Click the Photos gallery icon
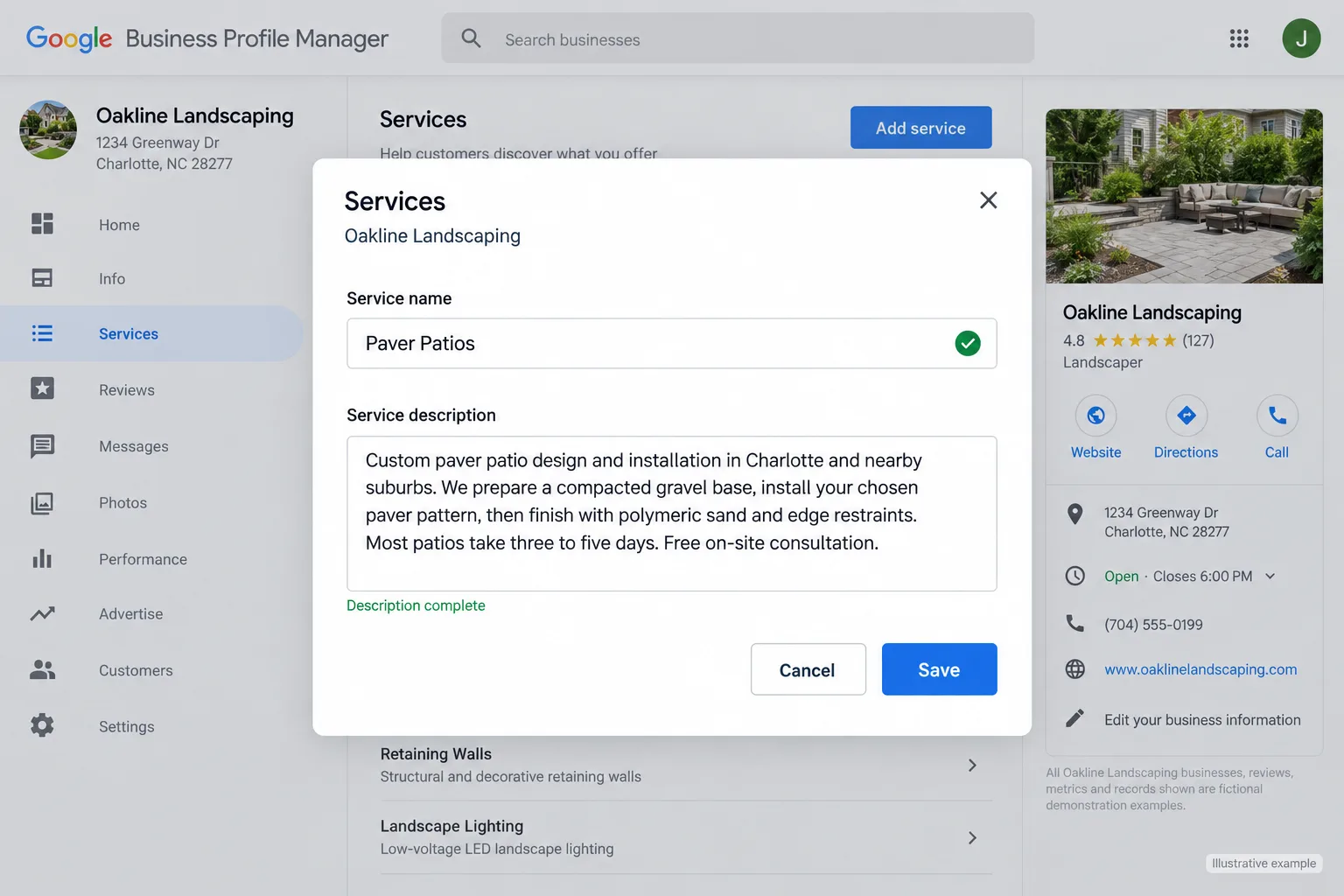The width and height of the screenshot is (1344, 896). 42,503
